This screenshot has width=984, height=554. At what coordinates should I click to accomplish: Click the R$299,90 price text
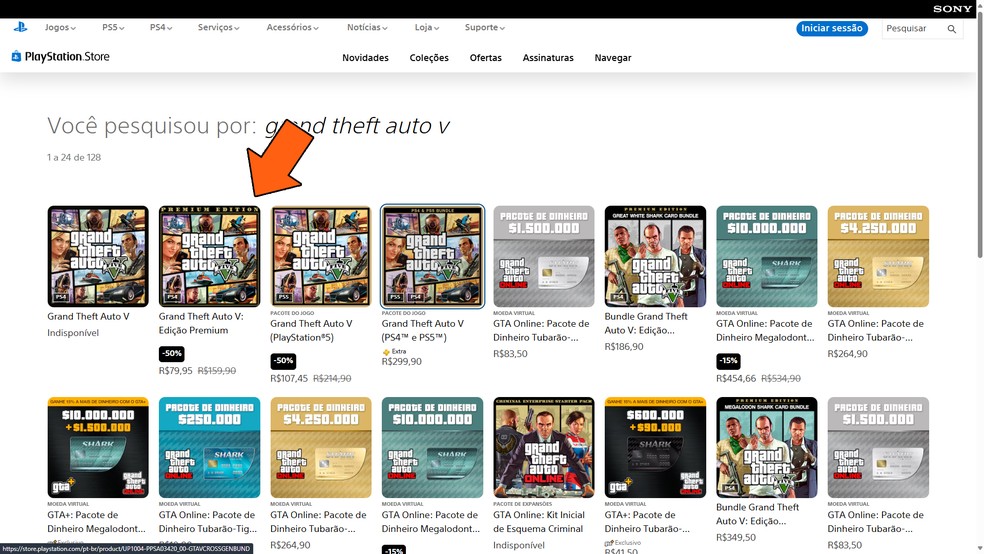pos(402,361)
